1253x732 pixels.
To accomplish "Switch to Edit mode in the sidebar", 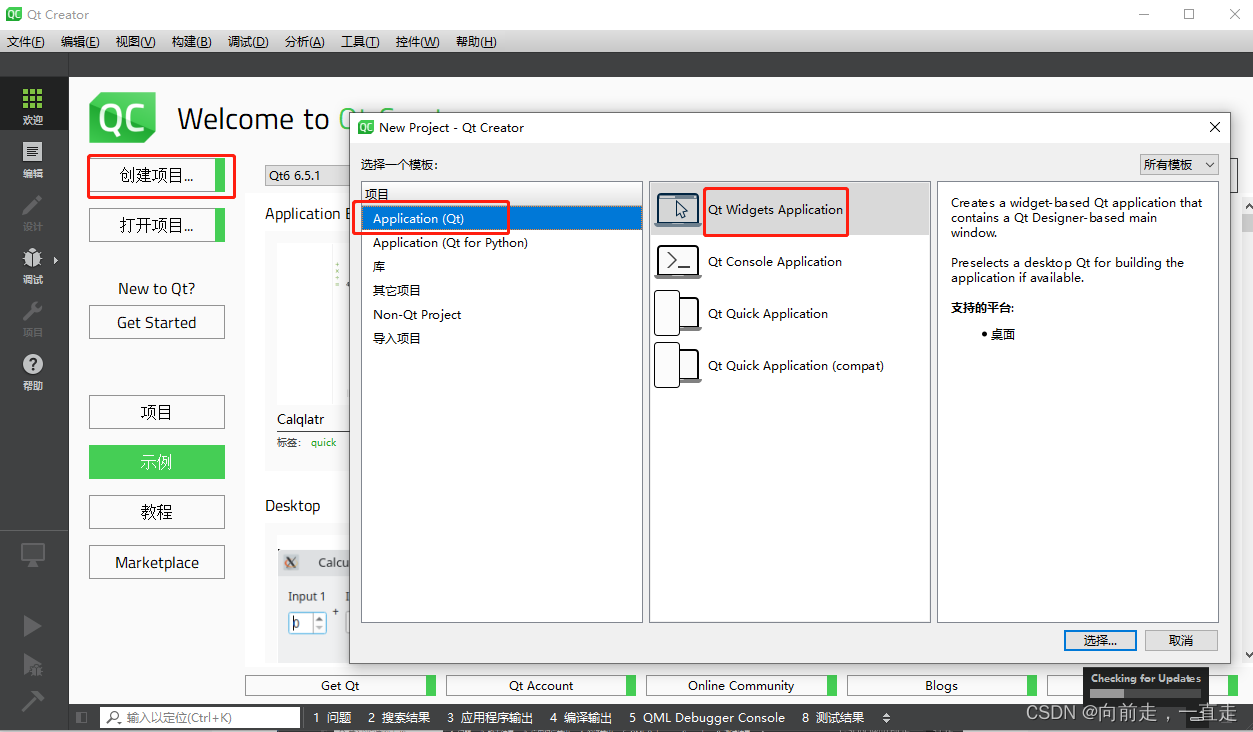I will (33, 159).
